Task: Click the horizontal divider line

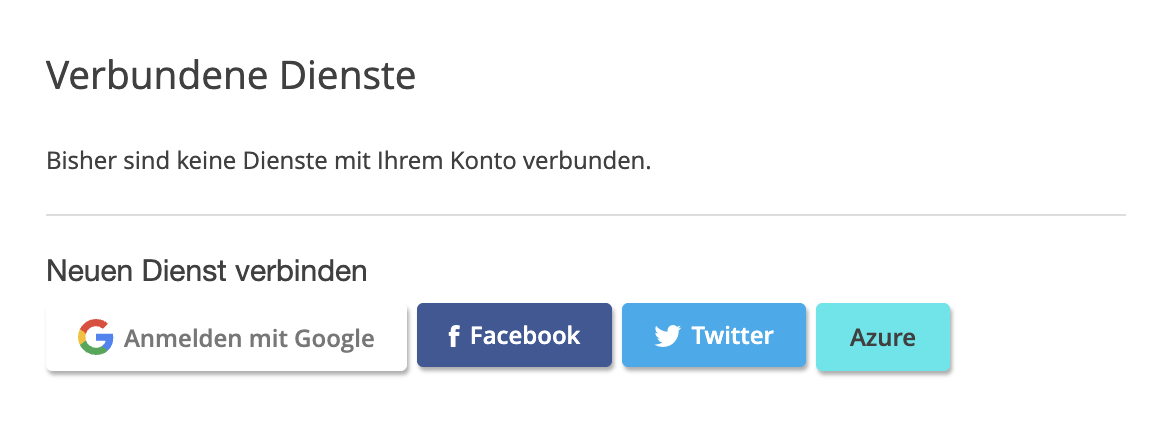Action: coord(586,215)
